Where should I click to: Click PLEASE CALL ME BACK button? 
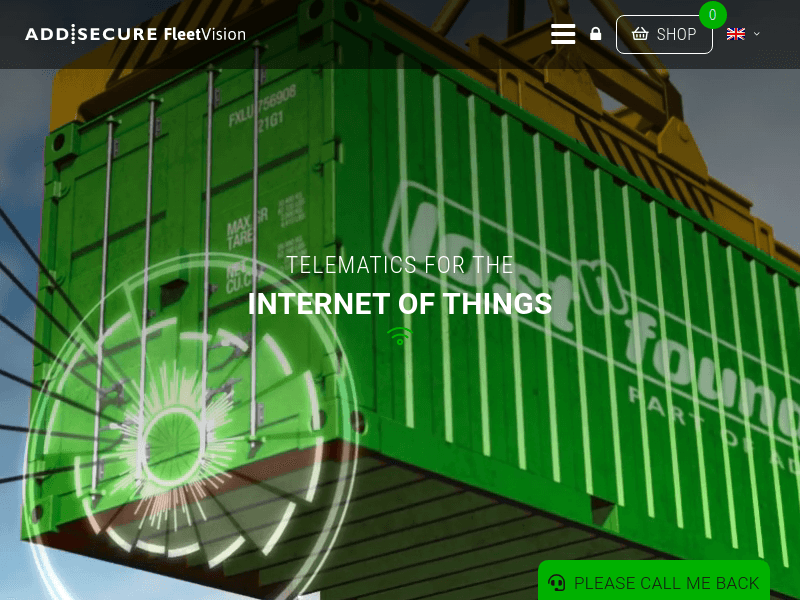click(654, 581)
